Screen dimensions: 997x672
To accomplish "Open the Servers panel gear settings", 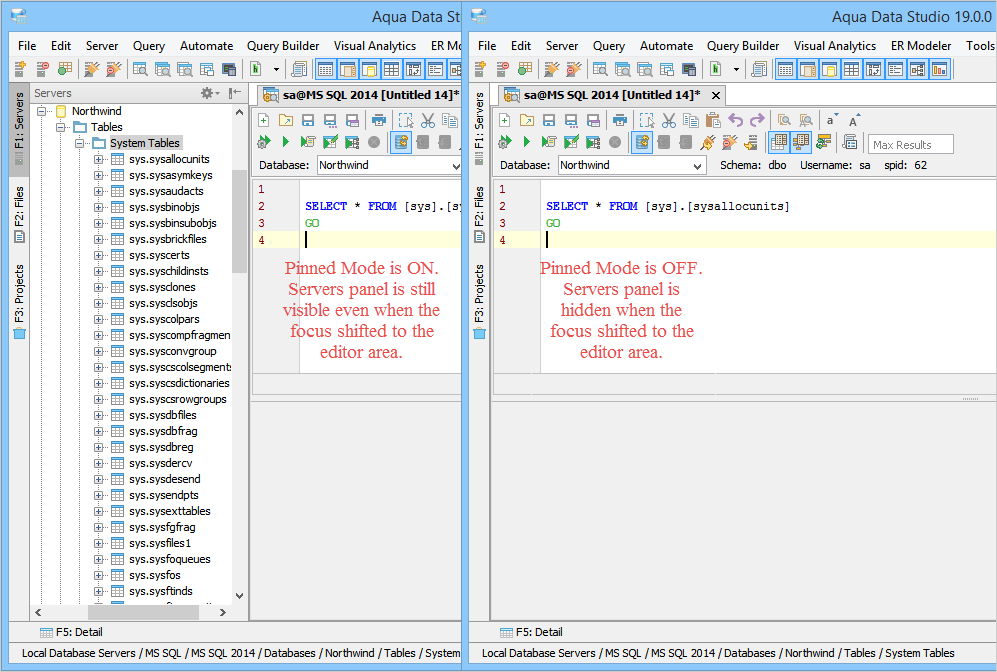I will point(209,93).
